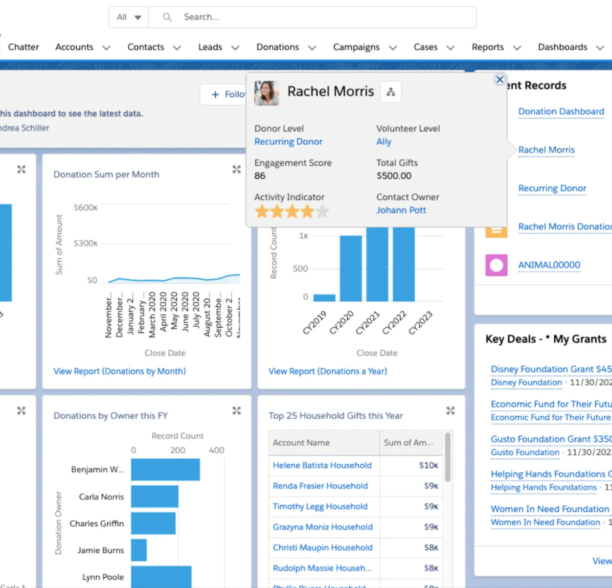Open Timothy Legg Household account

click(320, 506)
